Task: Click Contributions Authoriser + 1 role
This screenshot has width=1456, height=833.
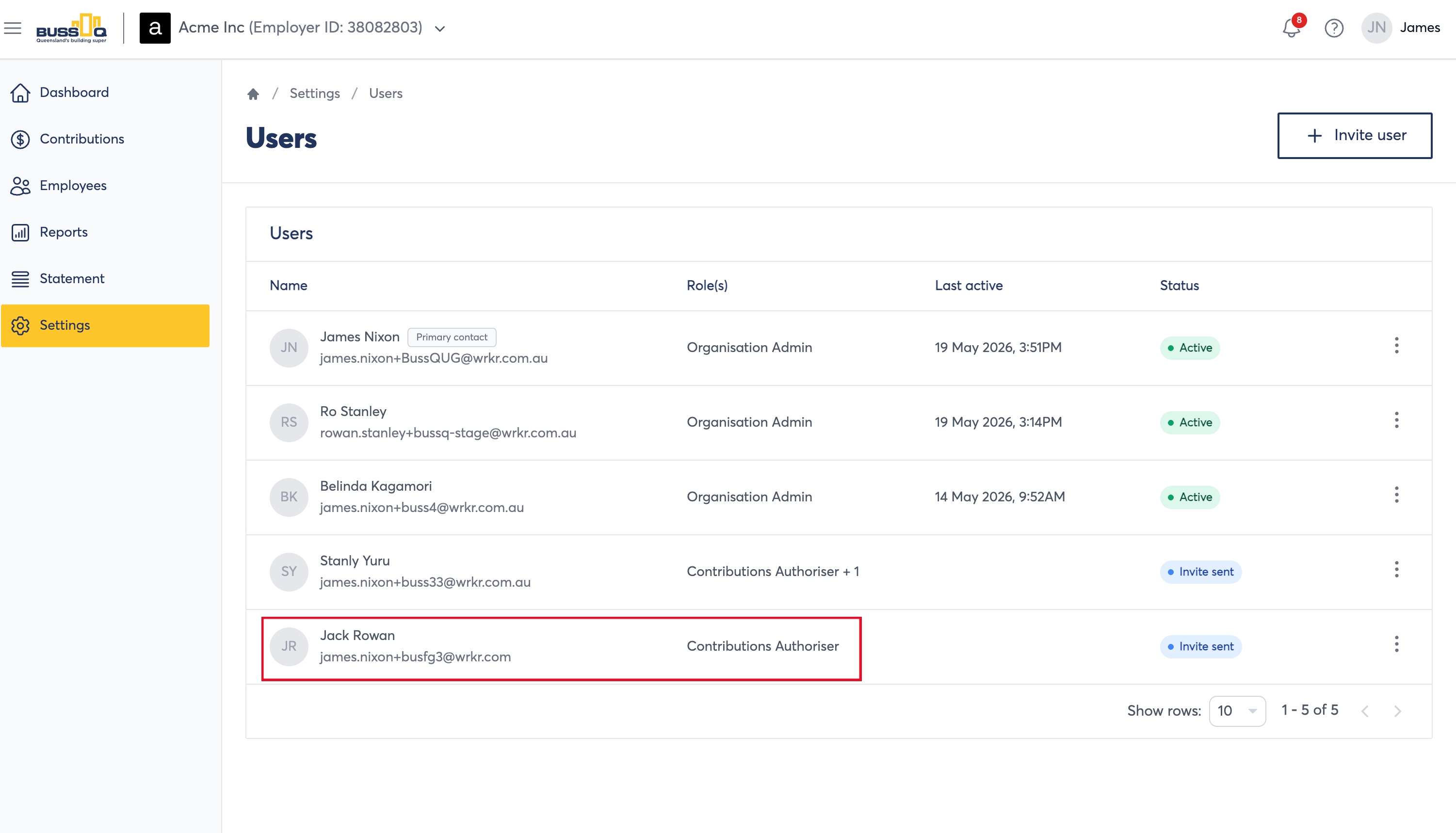Action: 773,572
